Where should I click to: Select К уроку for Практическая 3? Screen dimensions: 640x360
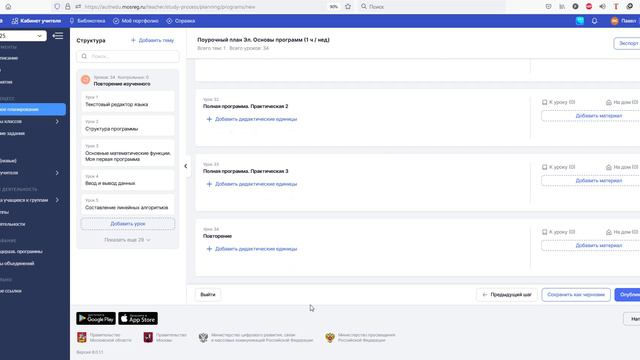click(x=558, y=167)
